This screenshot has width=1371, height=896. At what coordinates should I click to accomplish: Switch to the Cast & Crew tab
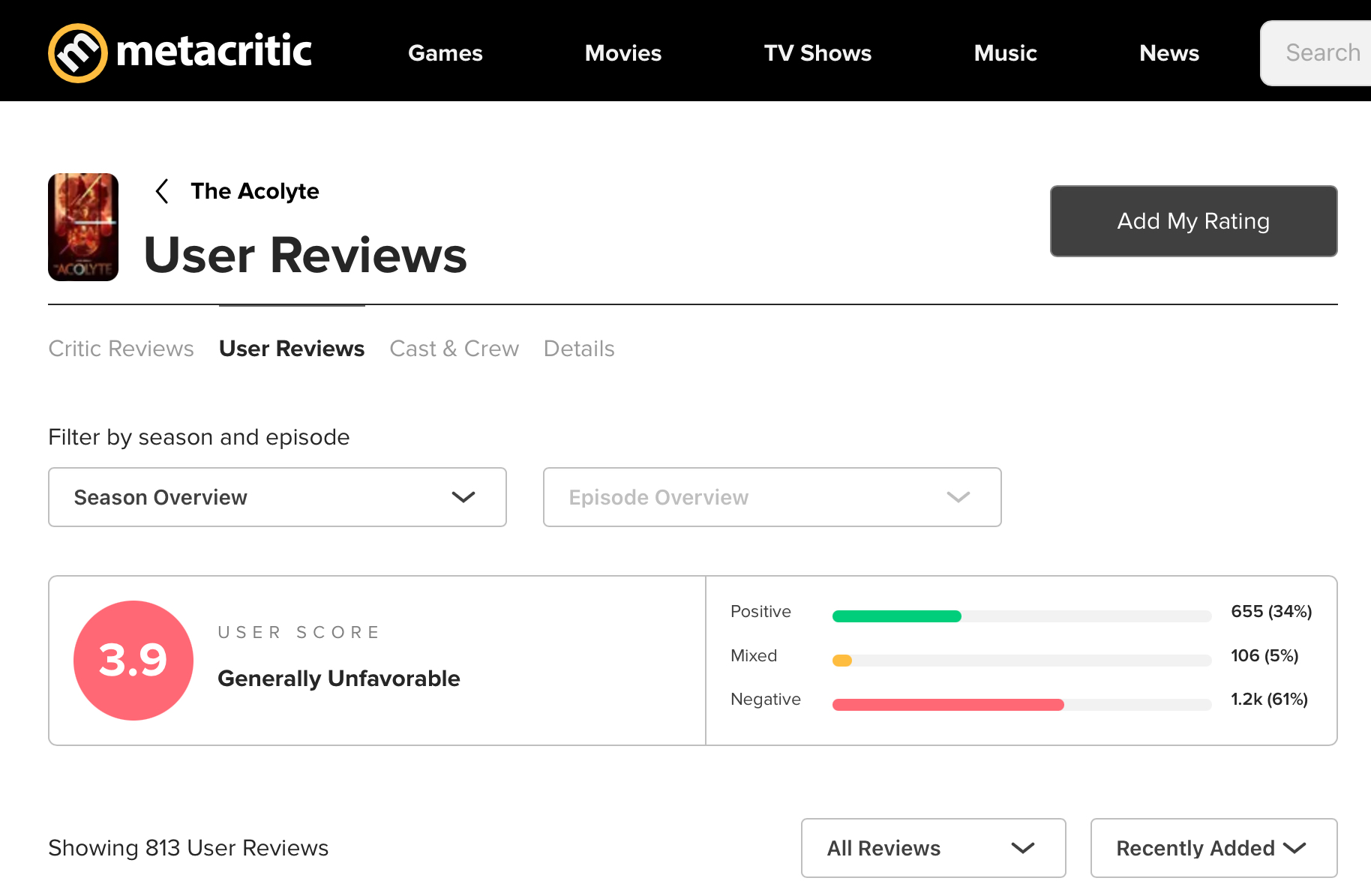454,349
